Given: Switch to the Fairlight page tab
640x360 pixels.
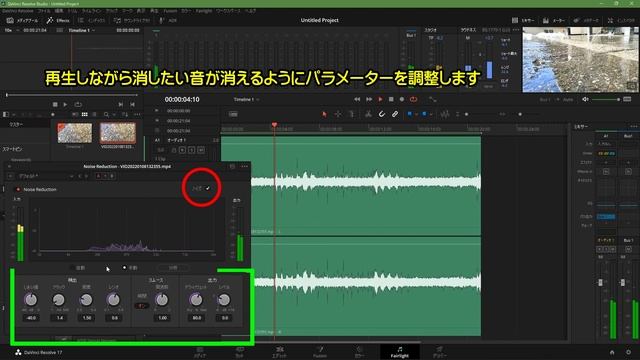Looking at the screenshot, I should point(400,352).
